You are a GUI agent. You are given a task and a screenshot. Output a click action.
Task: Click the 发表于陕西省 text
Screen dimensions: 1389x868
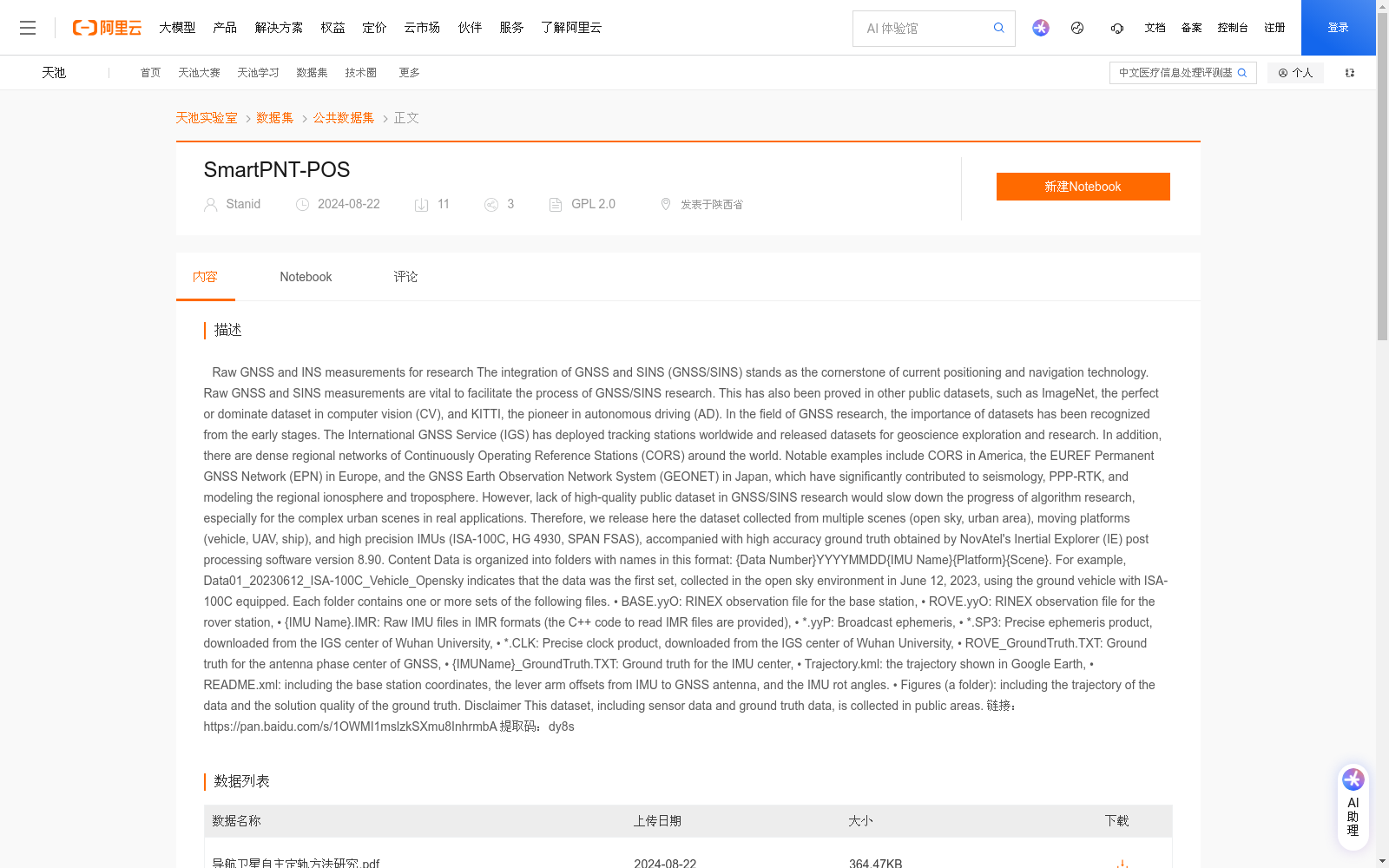[x=712, y=205]
